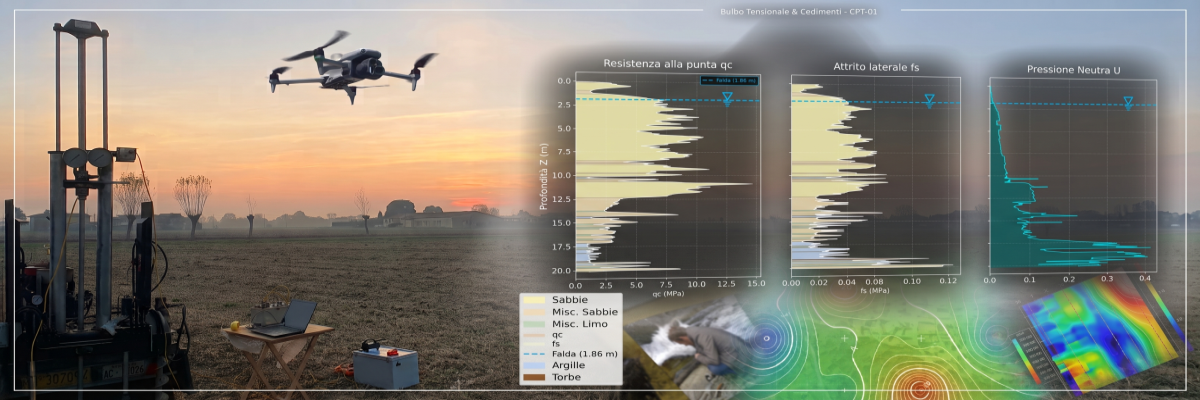
Task: Click the laptop on the wooden table
Action: pos(284,319)
